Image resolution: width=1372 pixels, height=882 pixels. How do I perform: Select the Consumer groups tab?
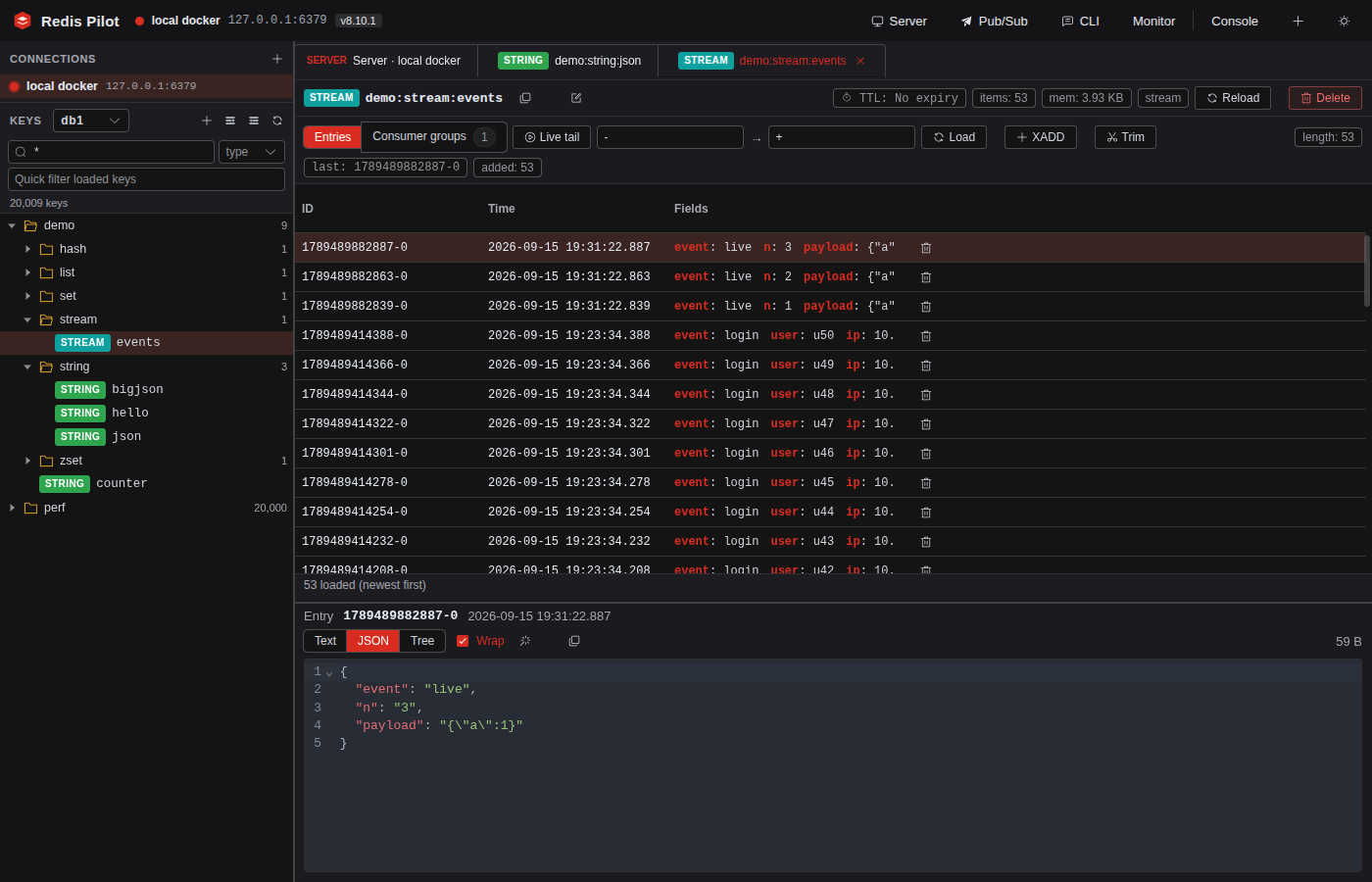(x=434, y=136)
